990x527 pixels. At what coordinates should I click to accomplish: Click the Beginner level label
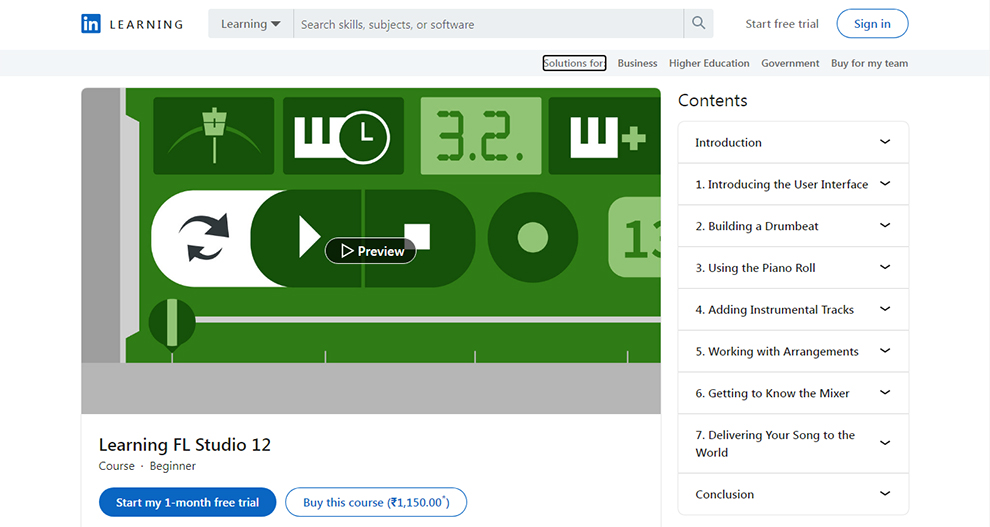click(x=172, y=466)
